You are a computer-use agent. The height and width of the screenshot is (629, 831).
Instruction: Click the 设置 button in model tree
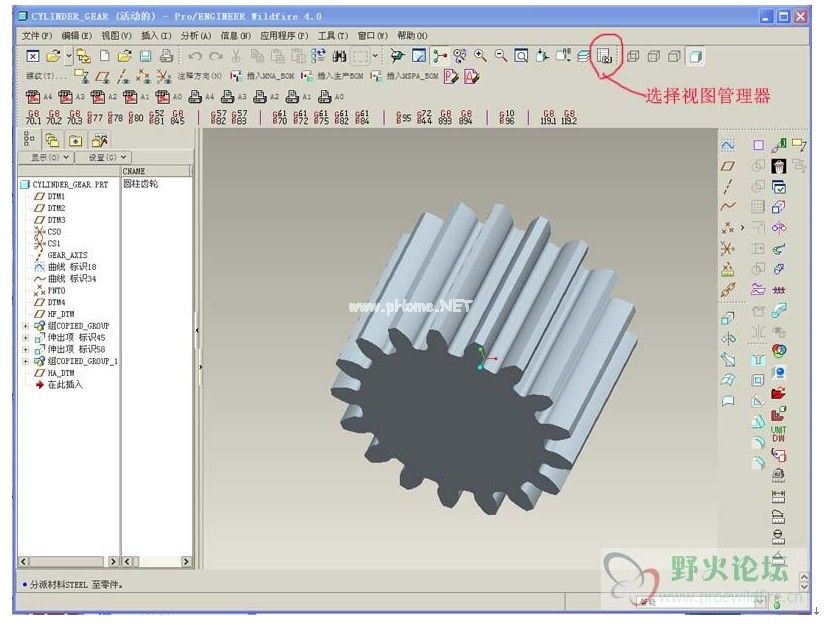[104, 157]
